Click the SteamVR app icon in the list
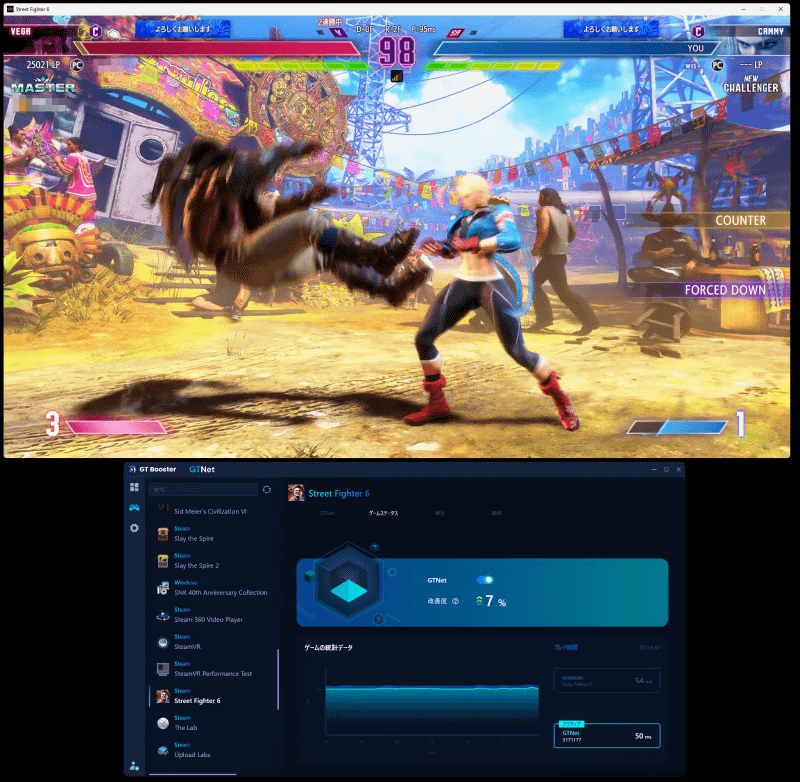The width and height of the screenshot is (800, 782). 163,642
